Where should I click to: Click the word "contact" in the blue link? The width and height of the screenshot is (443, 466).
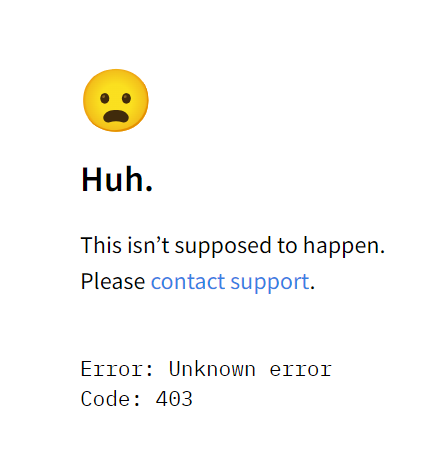click(188, 282)
